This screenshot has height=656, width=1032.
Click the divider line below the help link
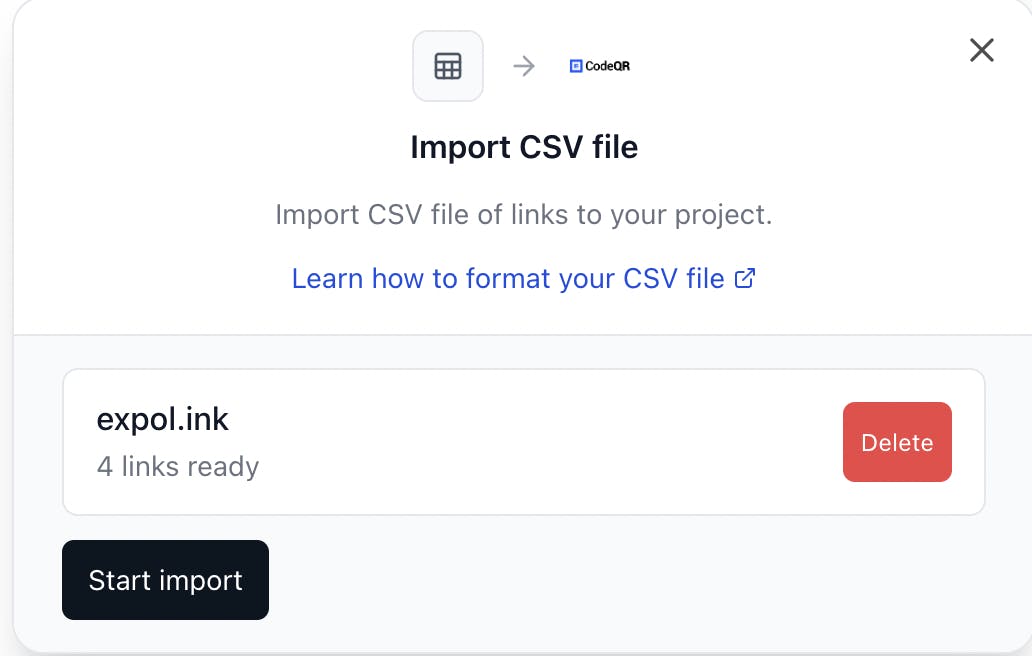click(524, 334)
